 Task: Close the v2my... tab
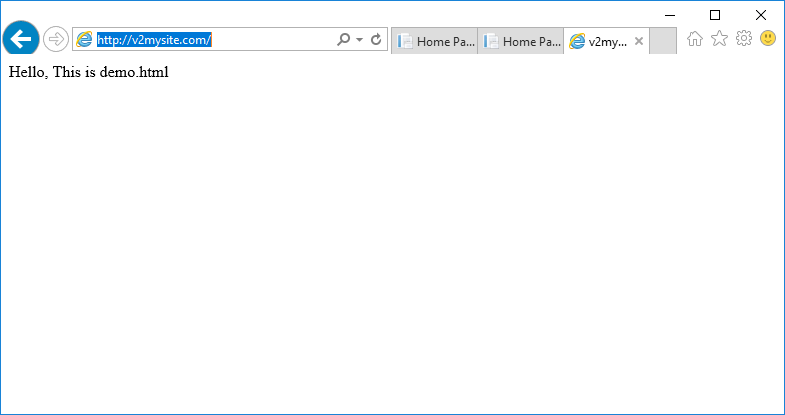[638, 41]
